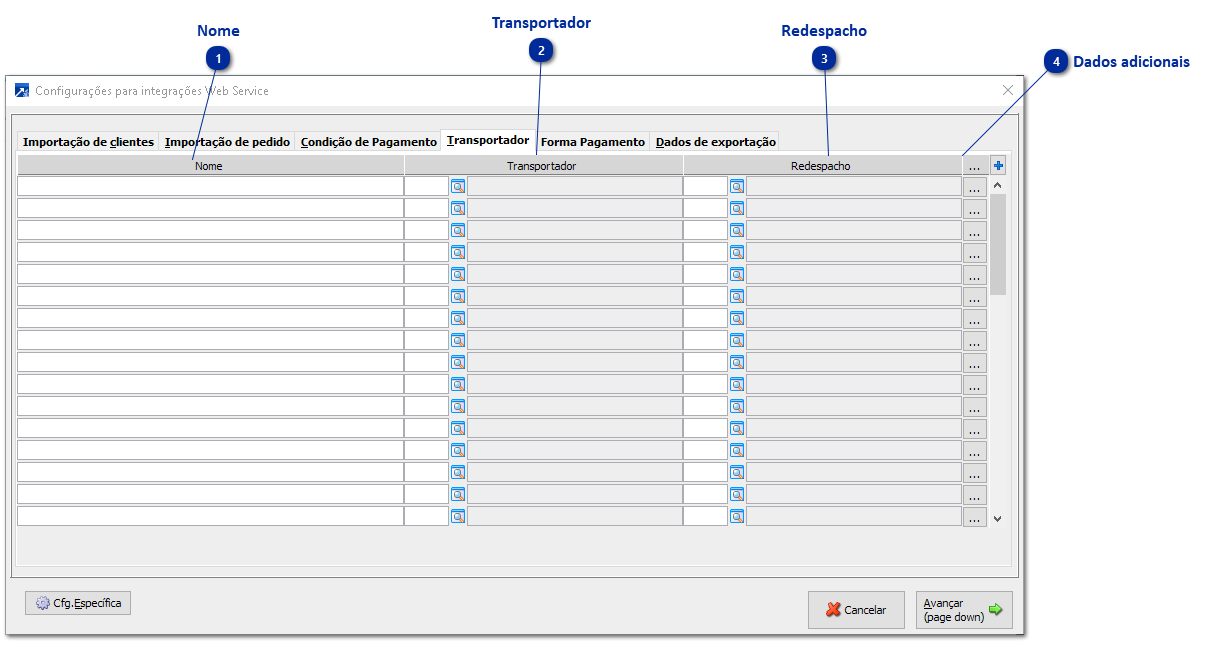
Task: Click the first row Transportador code field
Action: pos(426,186)
